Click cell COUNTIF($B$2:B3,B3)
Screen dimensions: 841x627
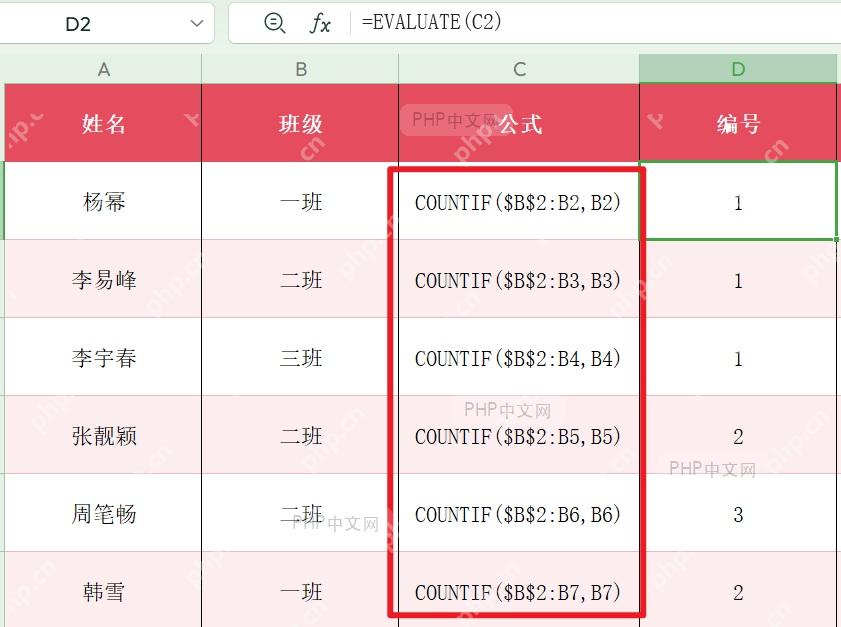tap(519, 280)
